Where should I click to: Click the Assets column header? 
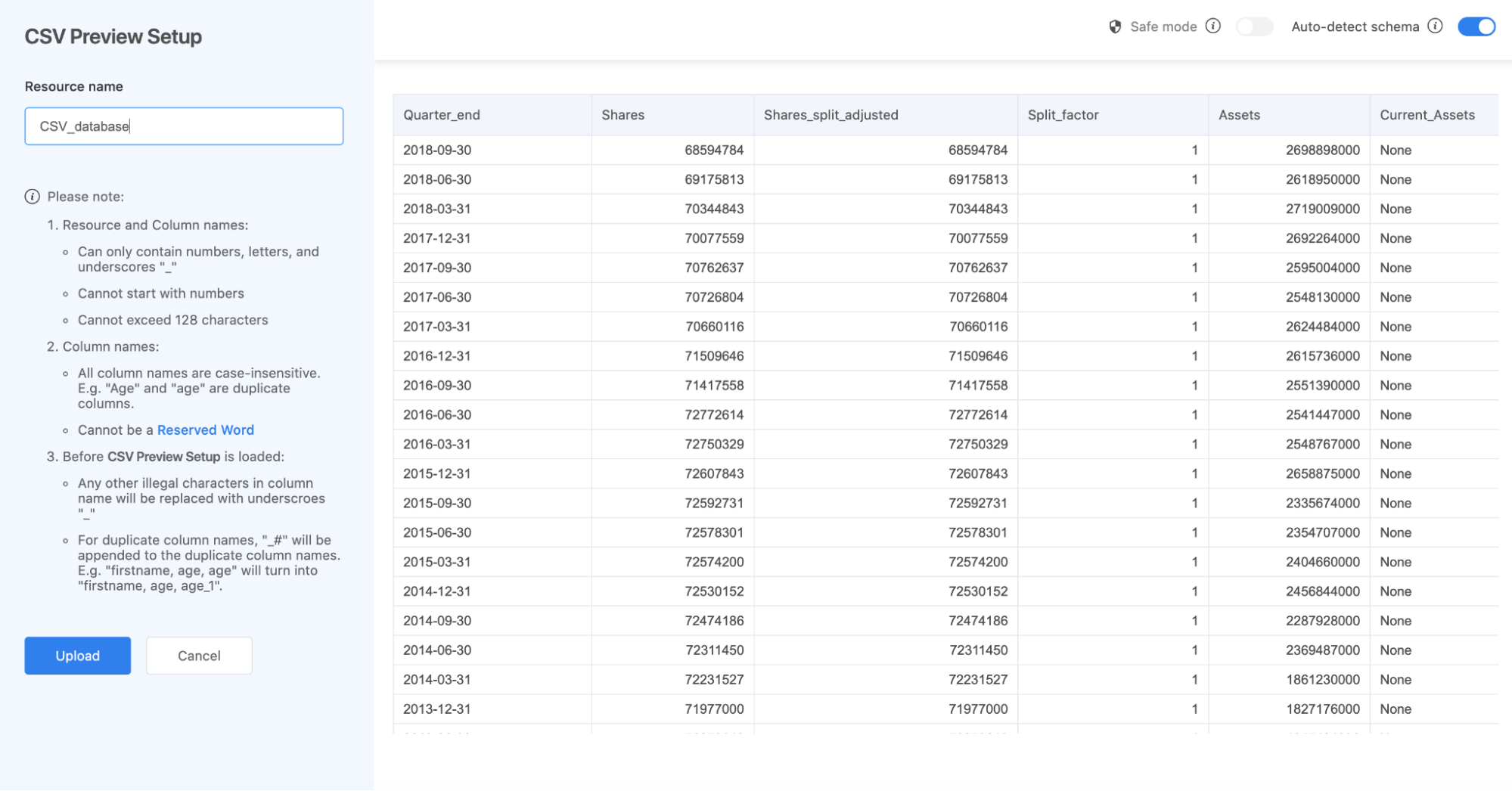[x=1239, y=115]
